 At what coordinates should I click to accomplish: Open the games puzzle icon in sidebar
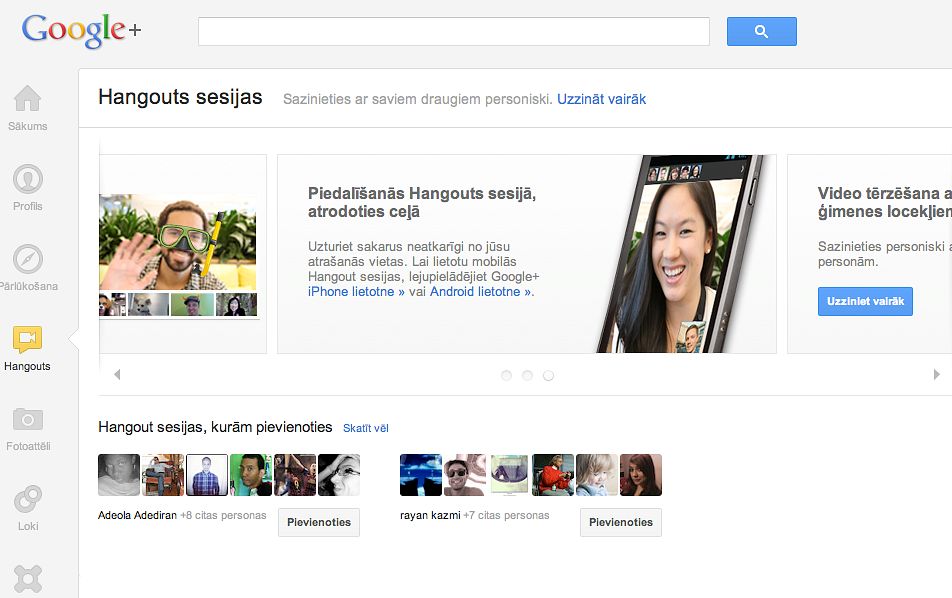point(27,579)
